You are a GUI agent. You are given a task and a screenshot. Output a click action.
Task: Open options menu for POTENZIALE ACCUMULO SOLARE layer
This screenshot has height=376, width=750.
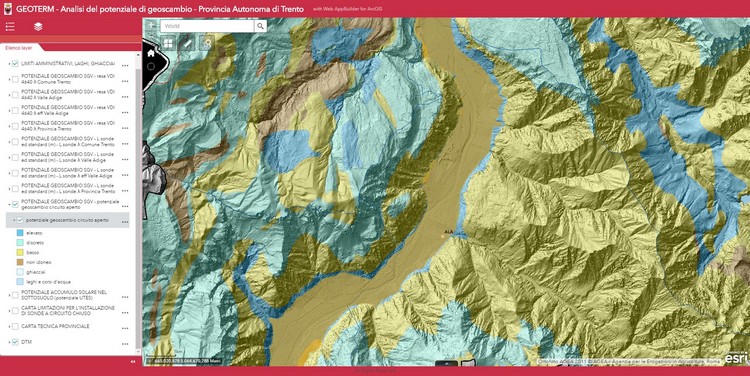(x=125, y=297)
